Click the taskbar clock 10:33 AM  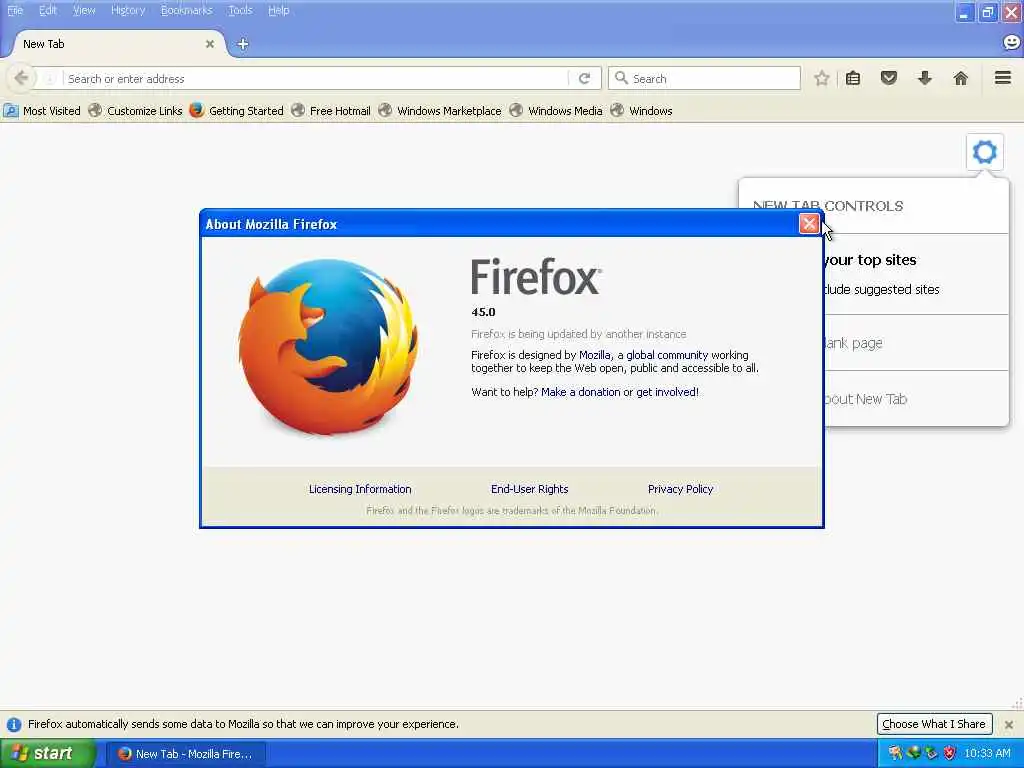(987, 754)
